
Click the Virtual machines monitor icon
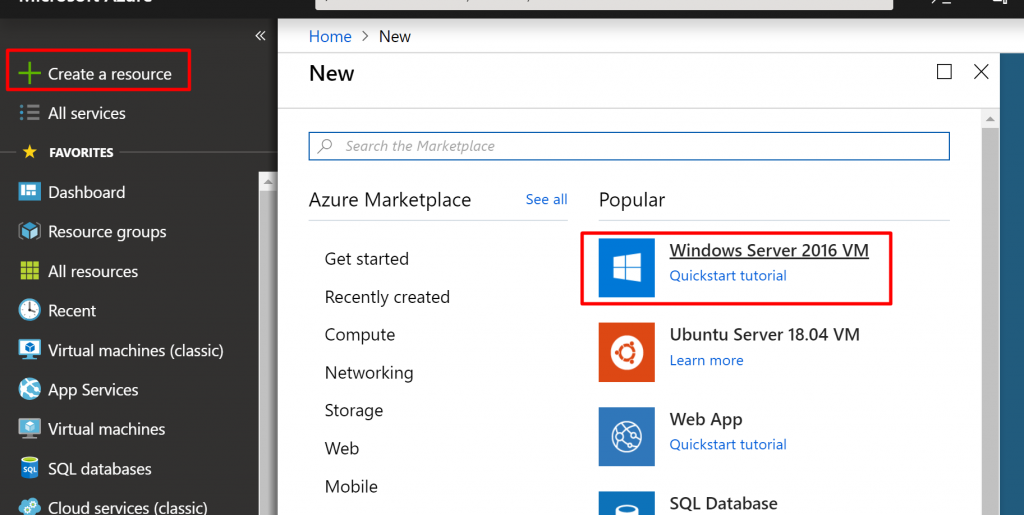point(29,429)
